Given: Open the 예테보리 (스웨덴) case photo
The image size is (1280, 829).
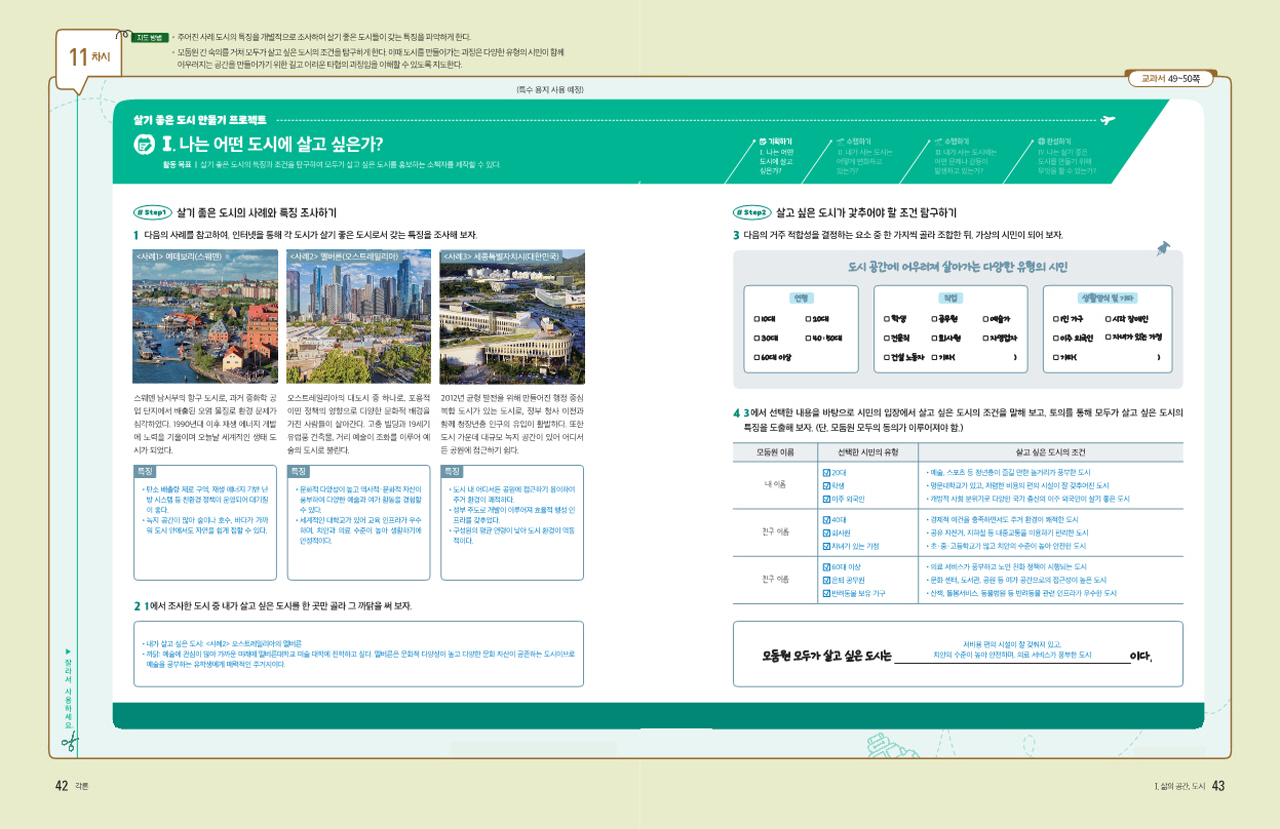Looking at the screenshot, I should click(x=205, y=317).
